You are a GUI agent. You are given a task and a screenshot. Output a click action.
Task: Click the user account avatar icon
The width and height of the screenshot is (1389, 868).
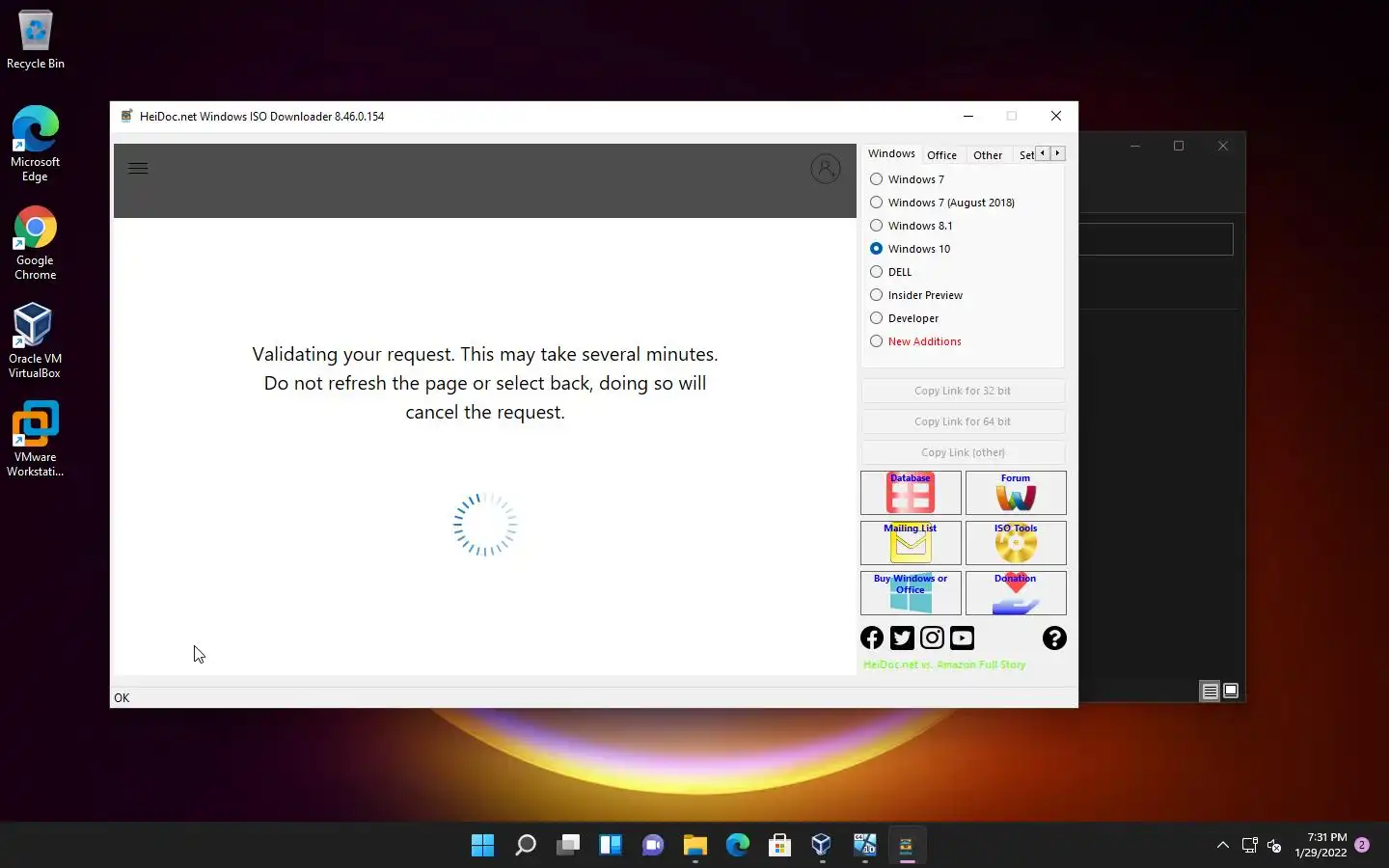(x=826, y=169)
